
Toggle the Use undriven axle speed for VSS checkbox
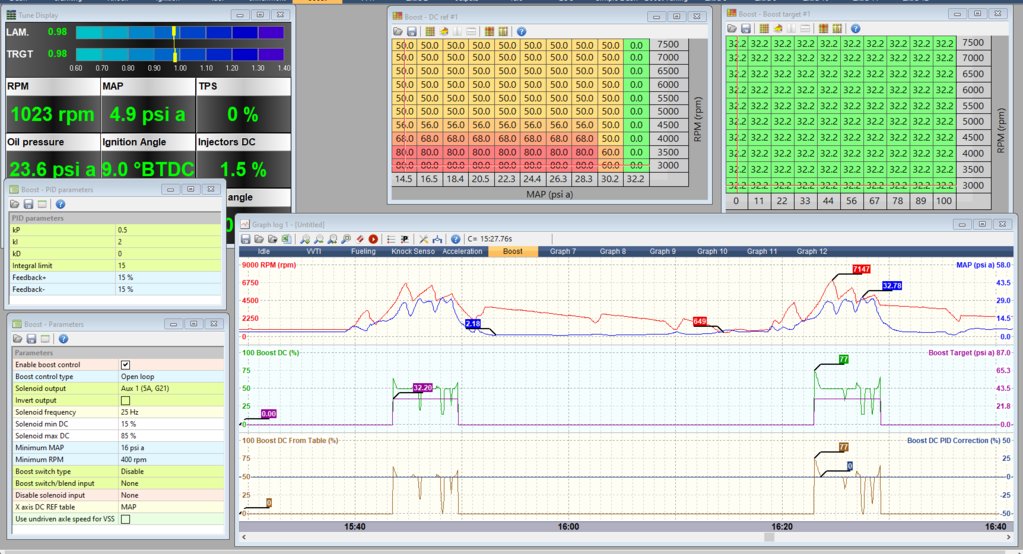[x=125, y=519]
